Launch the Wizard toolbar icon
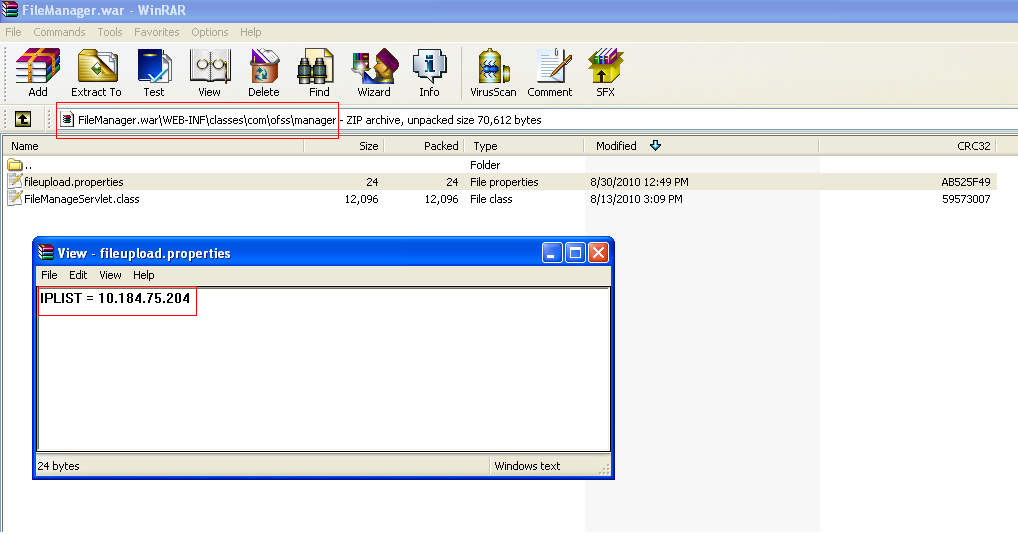The width and height of the screenshot is (1018, 534). [x=375, y=66]
